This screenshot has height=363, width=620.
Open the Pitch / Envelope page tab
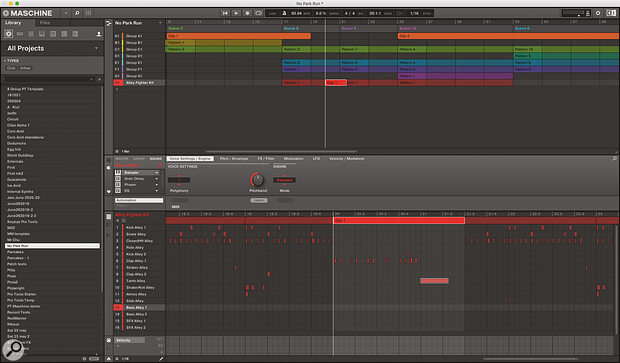[x=234, y=159]
